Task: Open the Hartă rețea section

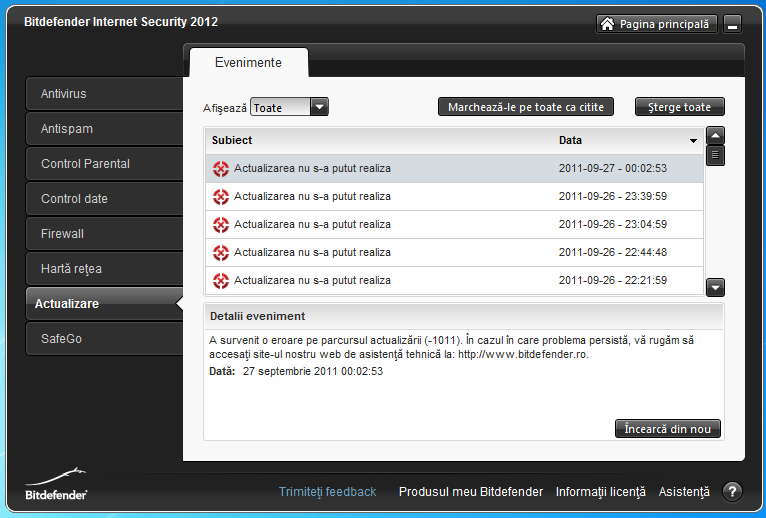Action: 105,268
